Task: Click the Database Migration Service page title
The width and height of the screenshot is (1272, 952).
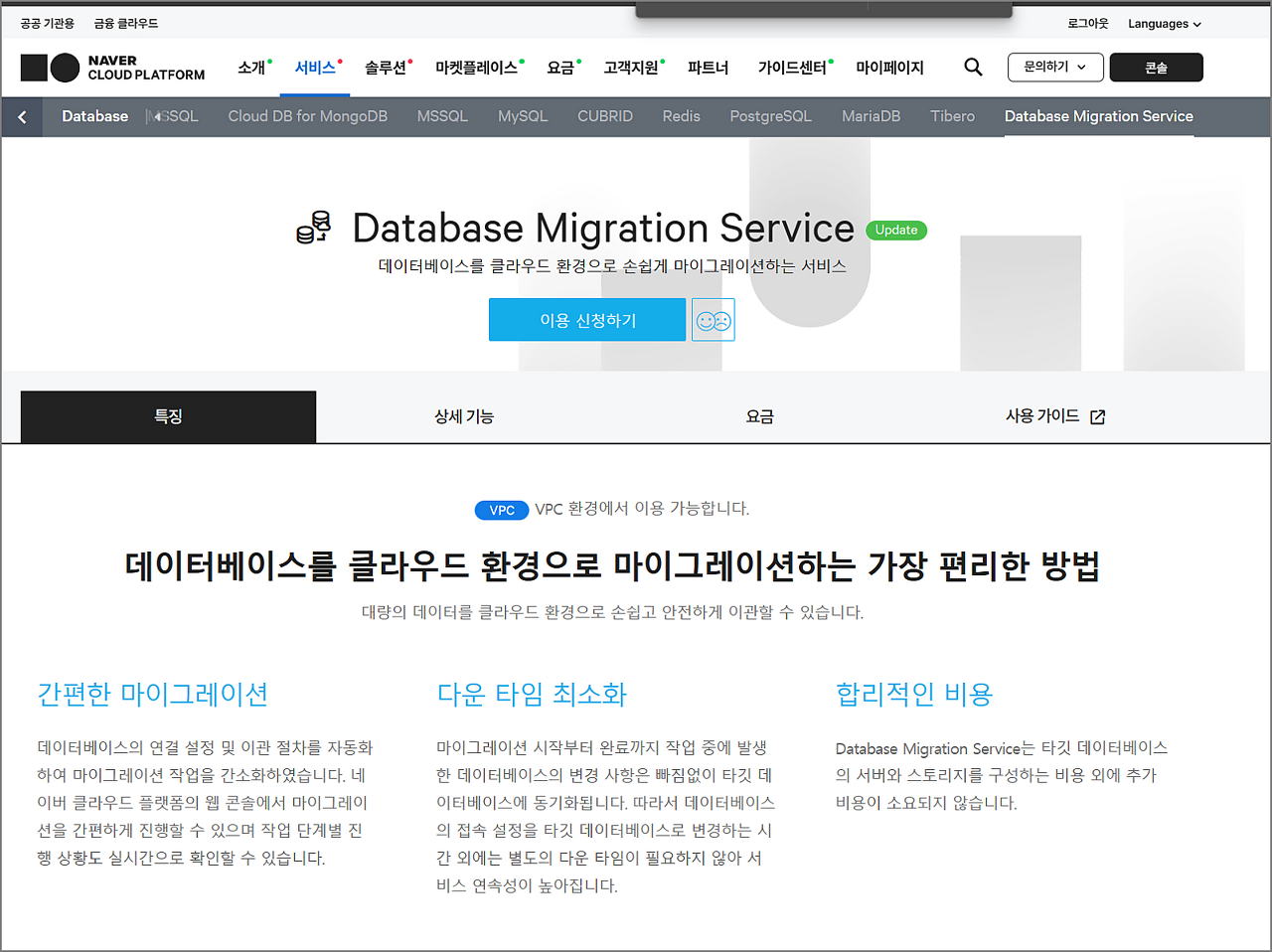Action: click(603, 228)
